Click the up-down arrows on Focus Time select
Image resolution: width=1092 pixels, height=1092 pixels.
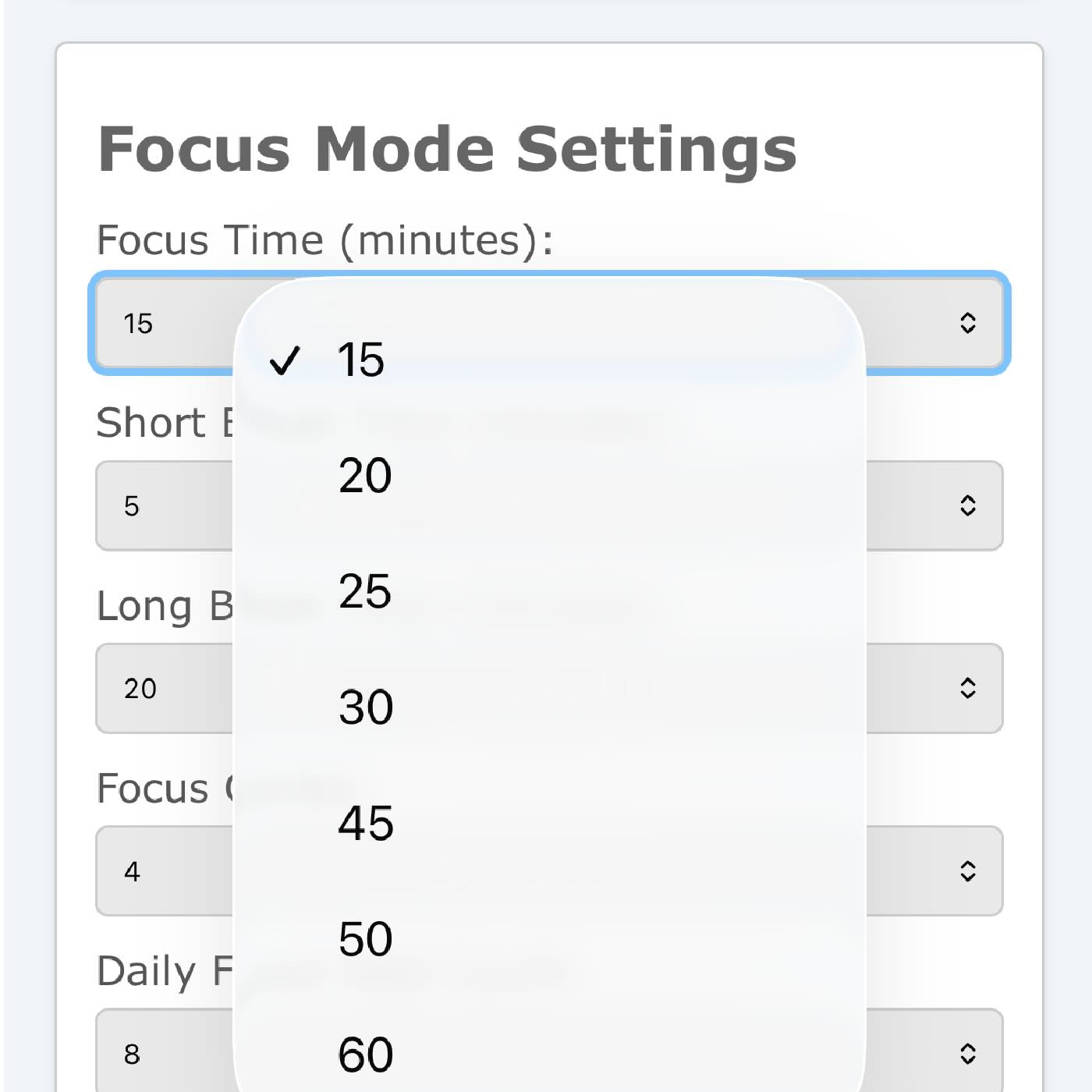click(x=967, y=323)
